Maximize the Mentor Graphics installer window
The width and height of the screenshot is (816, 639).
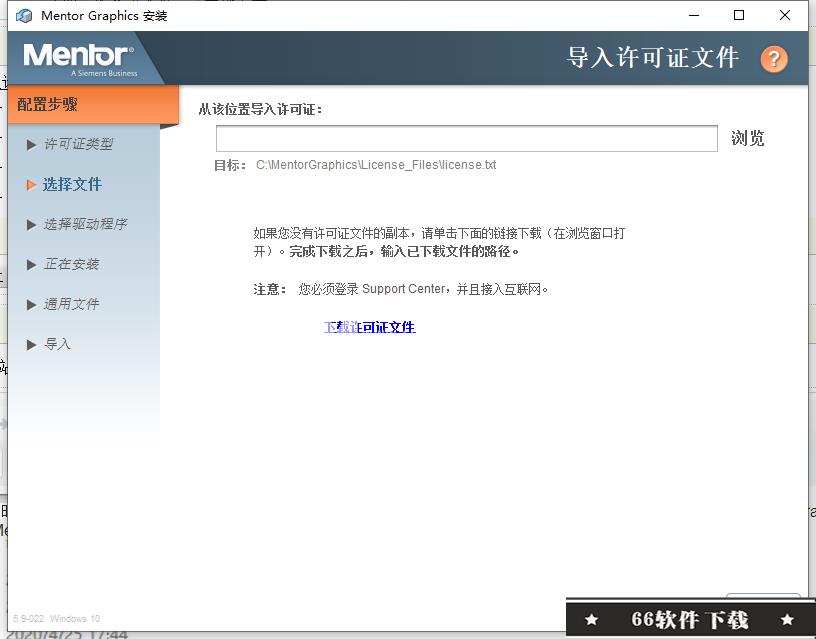[739, 16]
